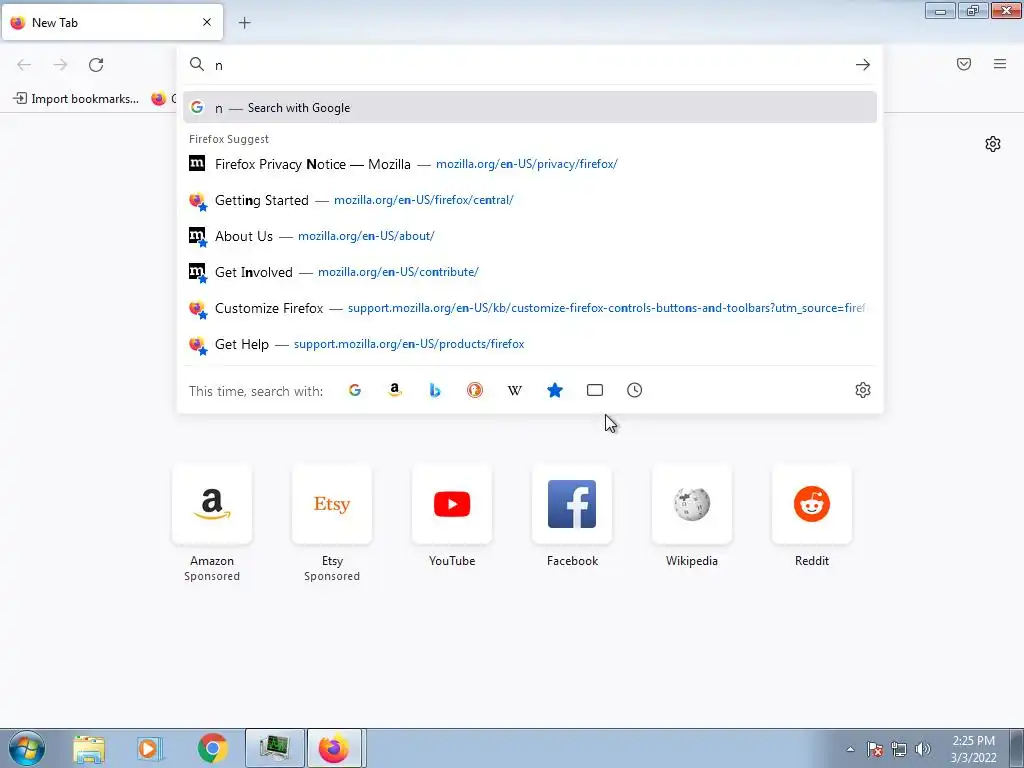This screenshot has height=768, width=1024.
Task: Search this time with Google icon
Action: (355, 390)
